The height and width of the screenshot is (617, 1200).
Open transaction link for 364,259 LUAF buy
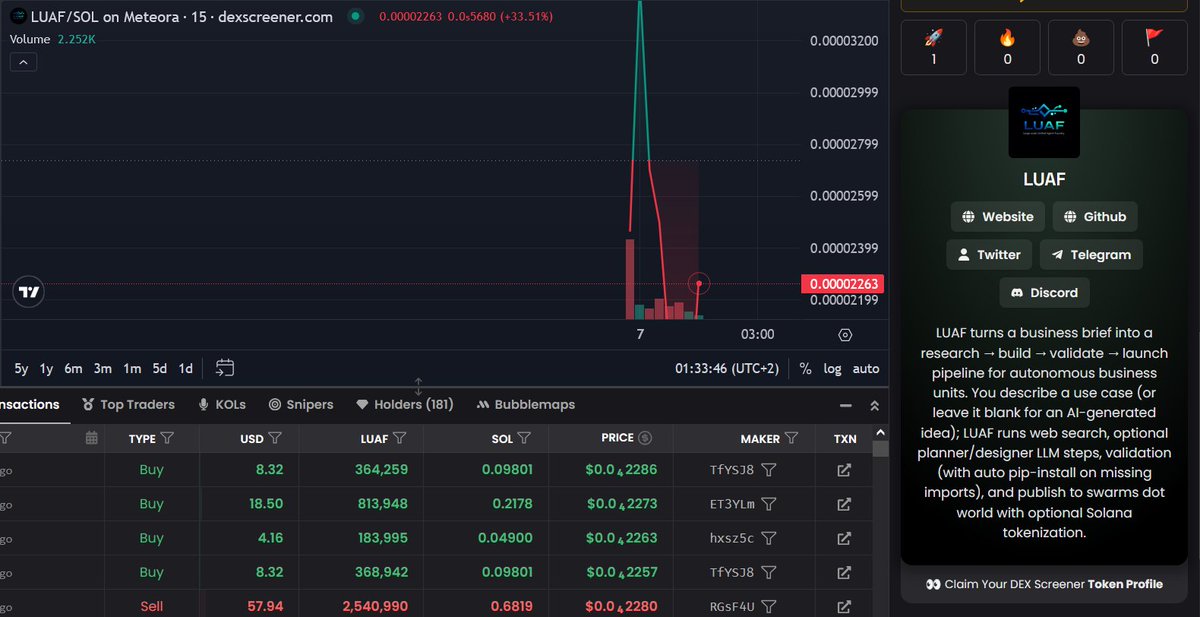coord(844,470)
